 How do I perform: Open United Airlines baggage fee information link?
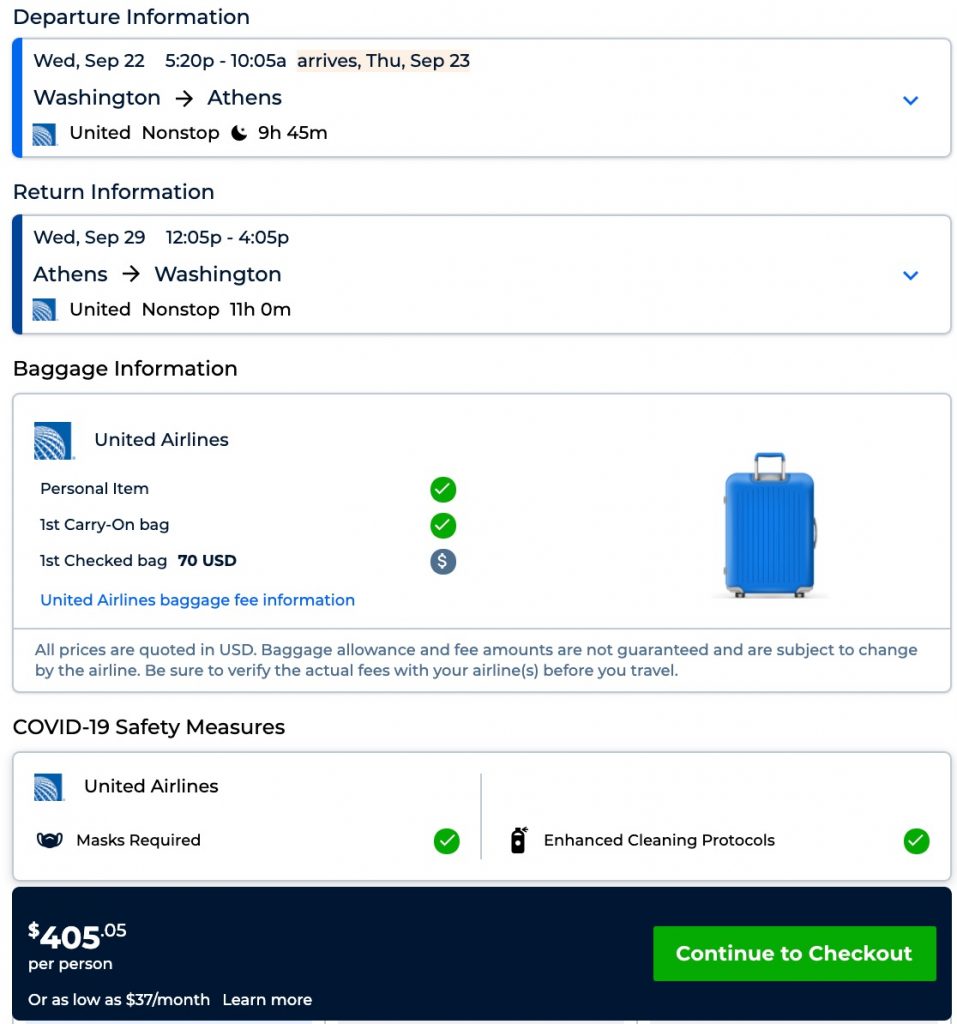[197, 600]
